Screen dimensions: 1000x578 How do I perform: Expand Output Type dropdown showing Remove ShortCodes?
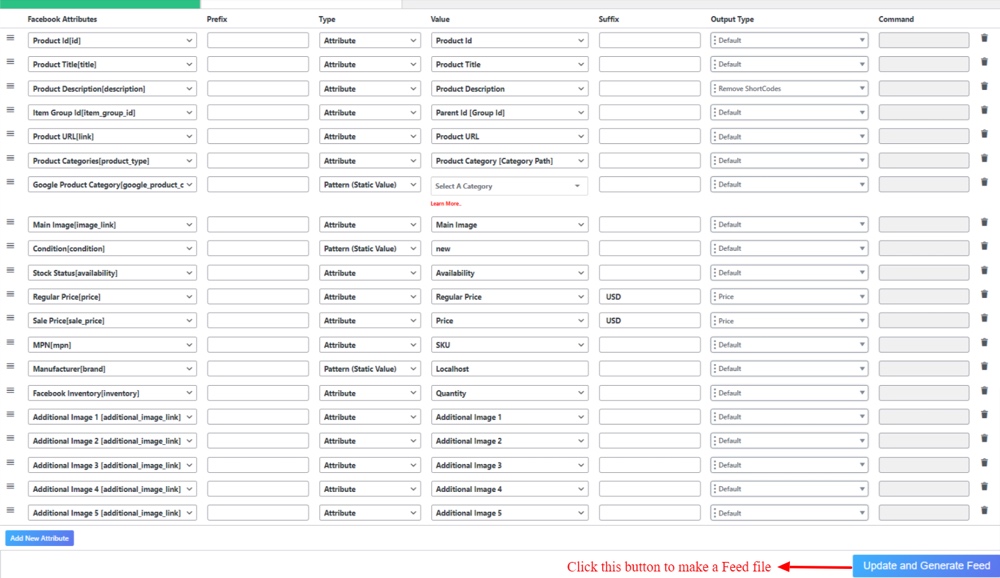789,89
